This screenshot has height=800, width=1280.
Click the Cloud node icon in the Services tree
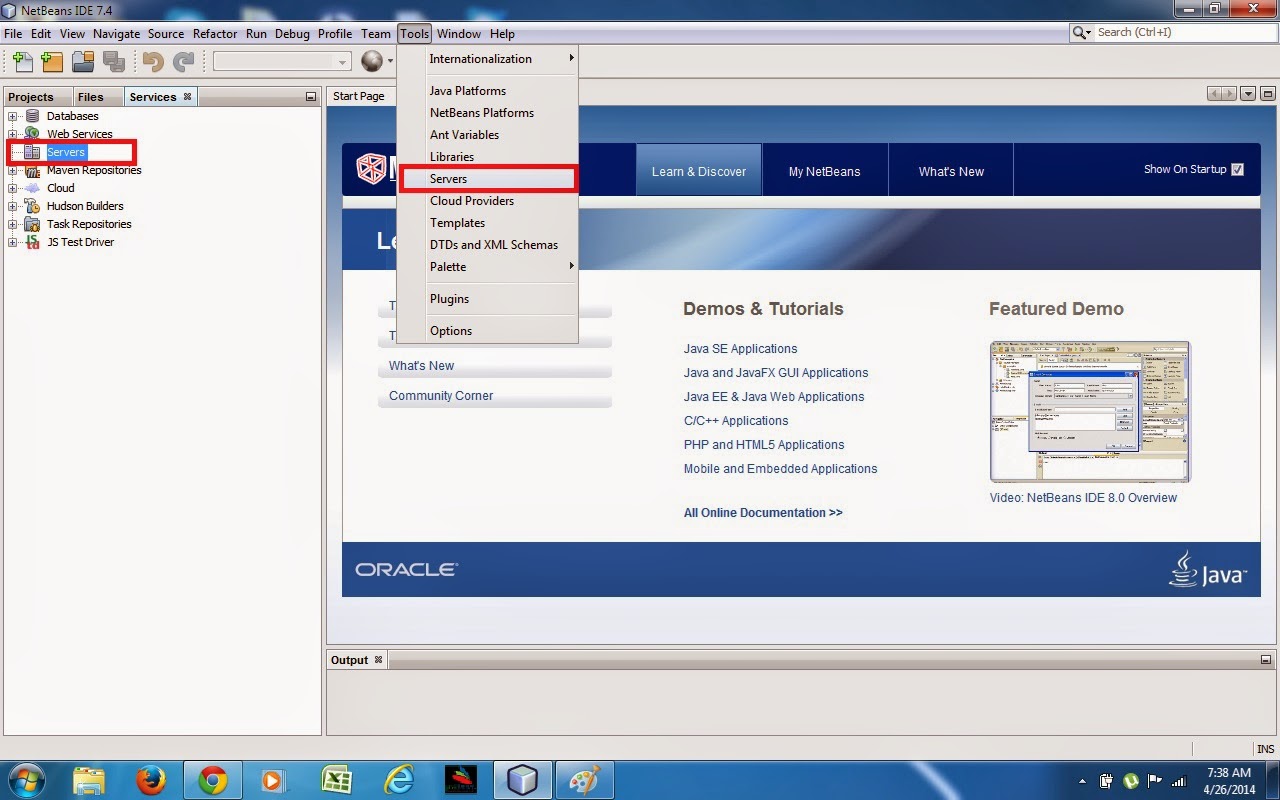pyautogui.click(x=32, y=188)
